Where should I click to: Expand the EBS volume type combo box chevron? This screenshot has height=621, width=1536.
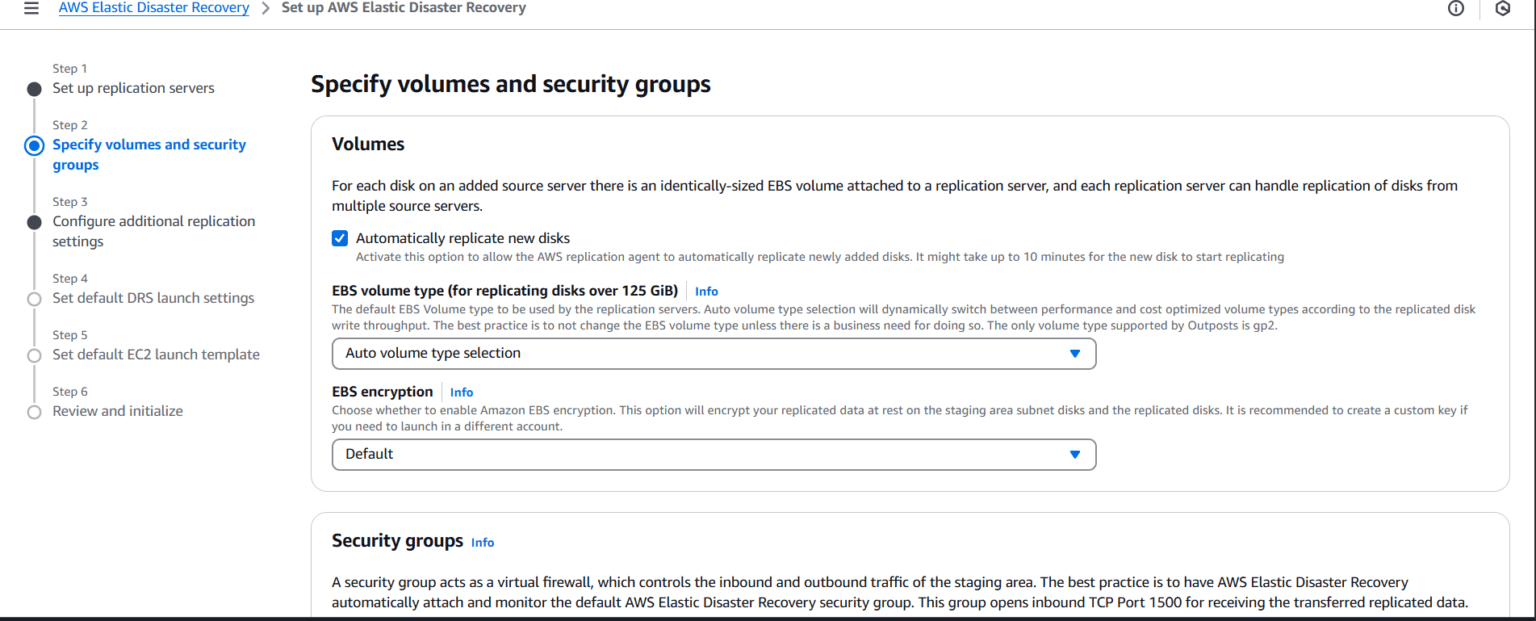tap(1075, 353)
